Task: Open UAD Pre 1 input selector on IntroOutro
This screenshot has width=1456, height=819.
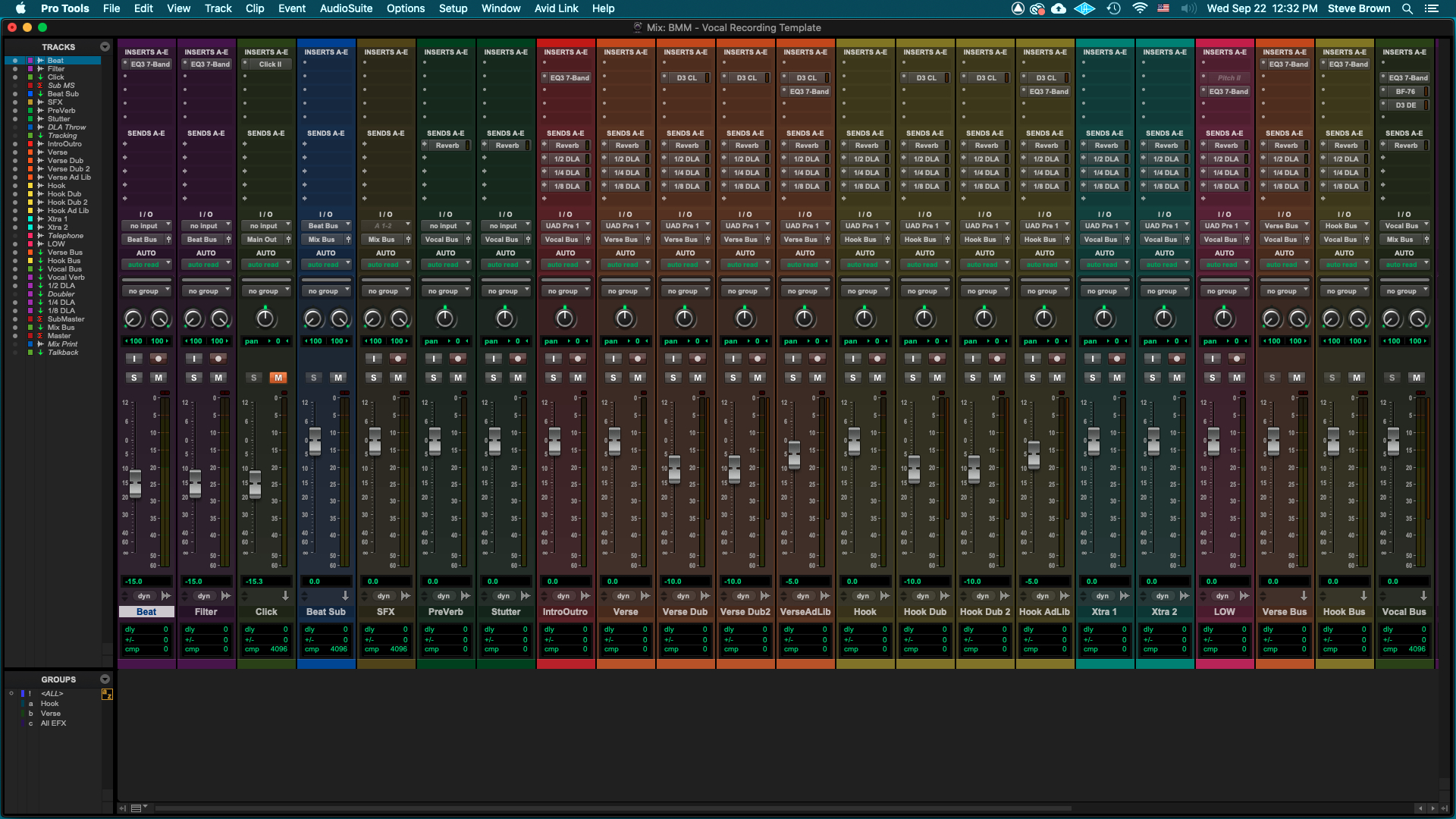Action: click(566, 226)
